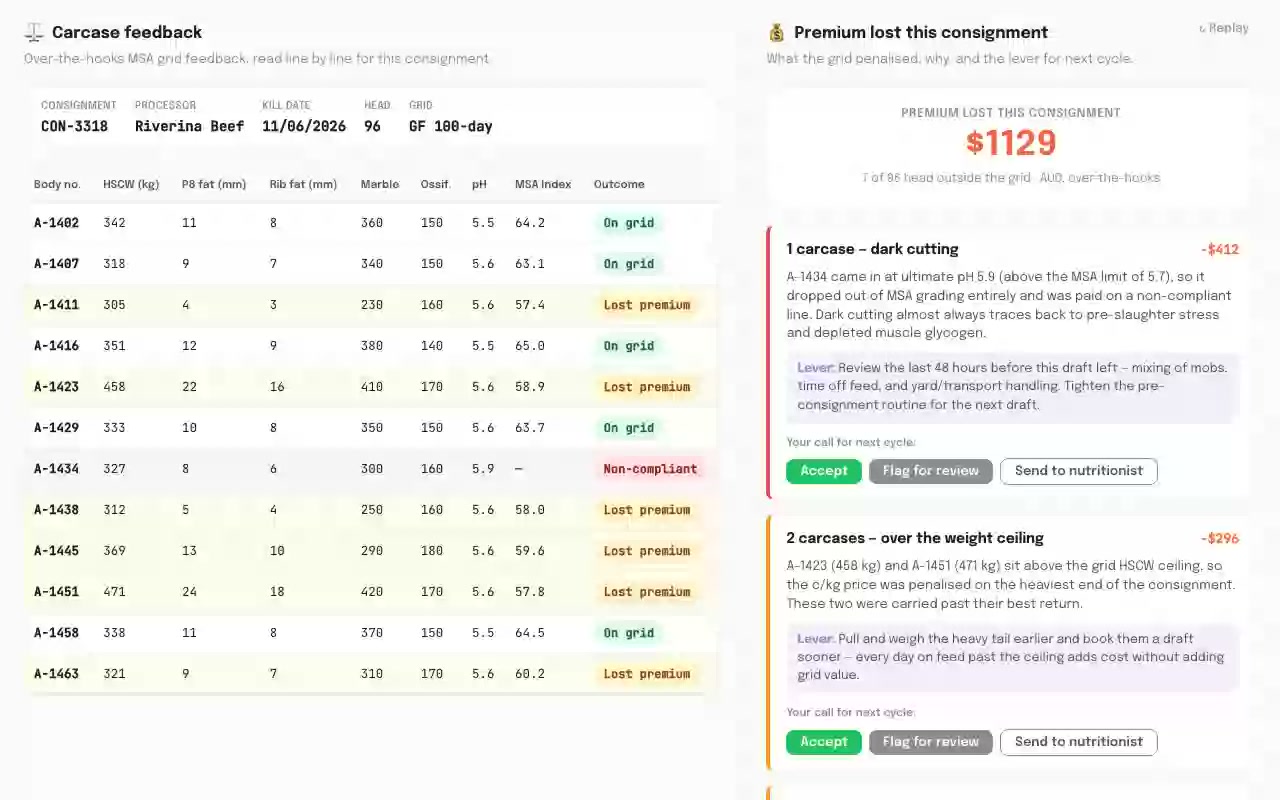Screen dimensions: 1280x800
Task: Click the money bag icon beside Premium lost
Action: [777, 32]
